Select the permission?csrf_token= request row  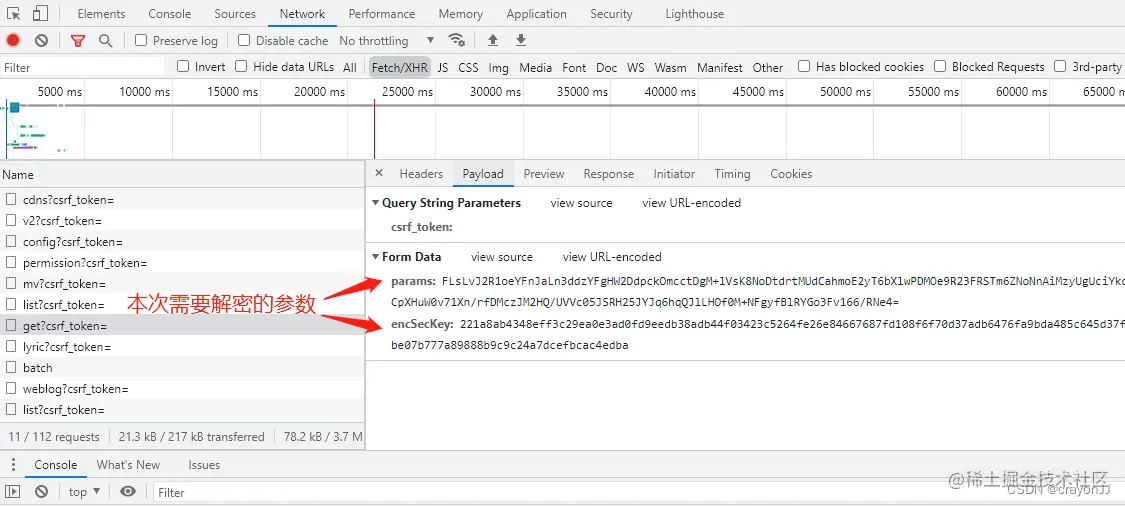[182, 263]
